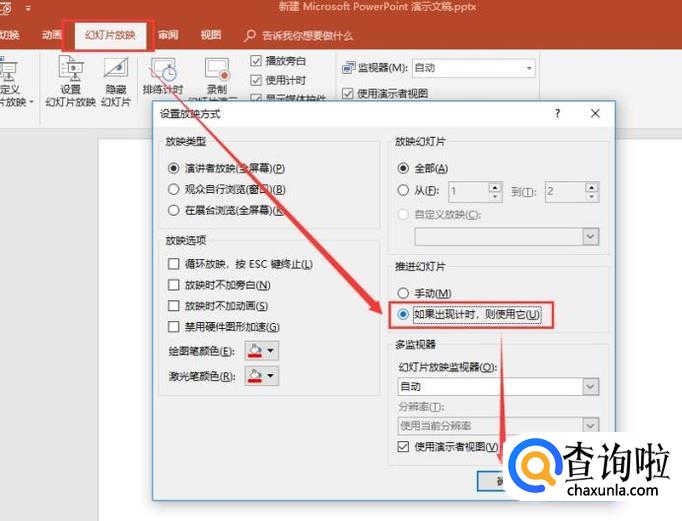Switch to the 动画 tab
Viewport: 682px width, 521px height.
(x=52, y=35)
